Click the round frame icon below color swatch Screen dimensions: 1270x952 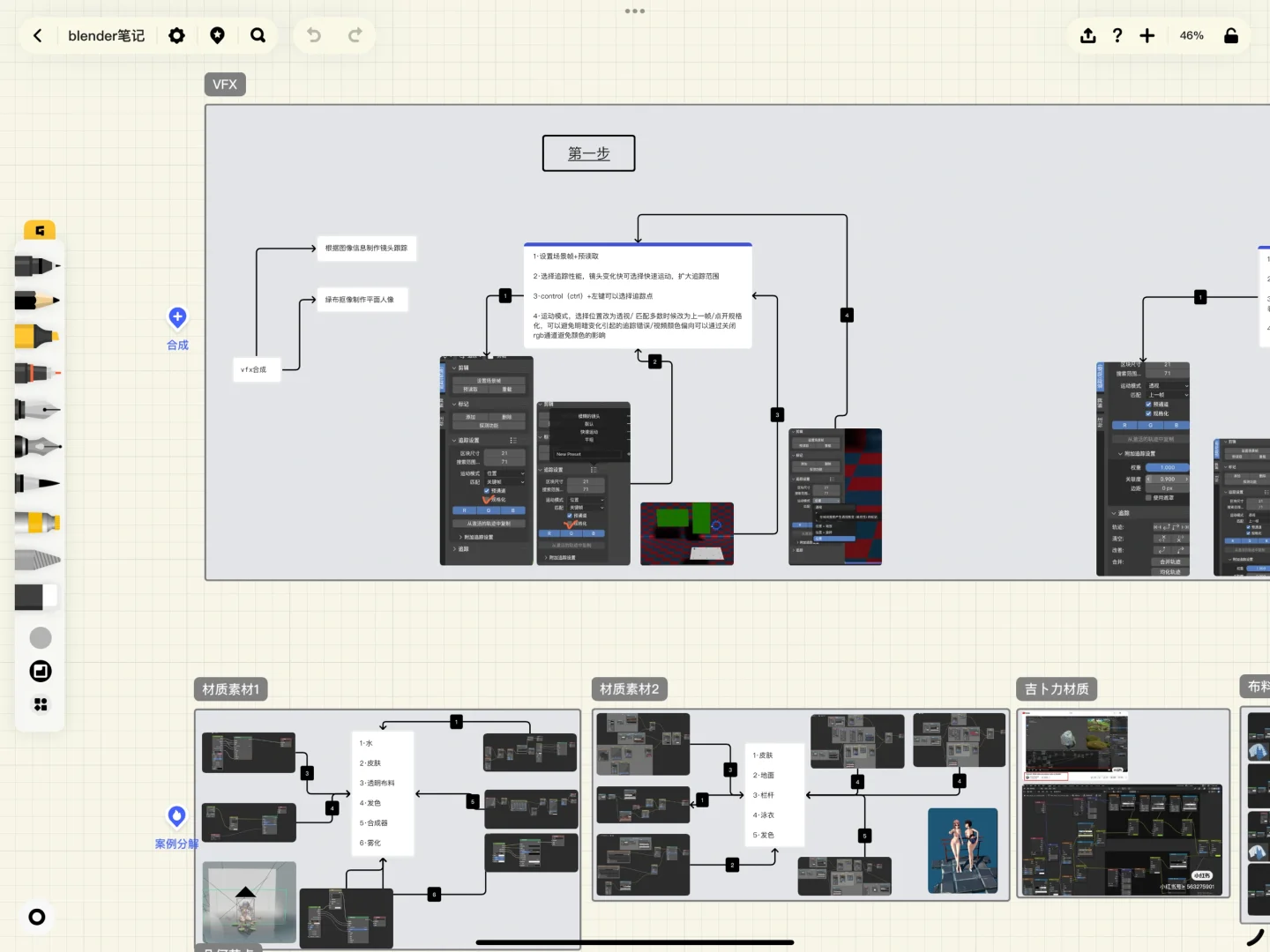[41, 672]
